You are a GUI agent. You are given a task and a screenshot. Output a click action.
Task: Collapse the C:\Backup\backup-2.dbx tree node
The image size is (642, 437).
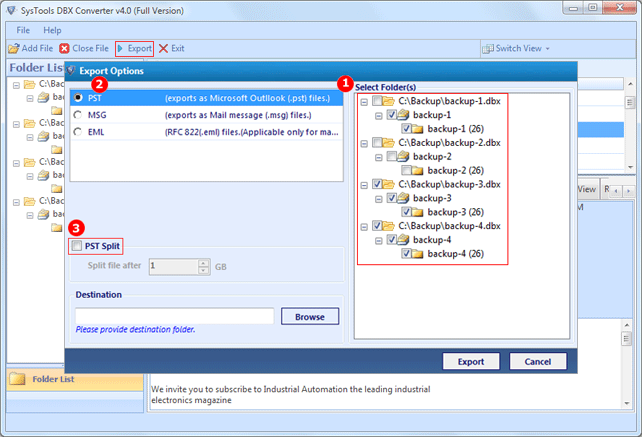[x=364, y=144]
